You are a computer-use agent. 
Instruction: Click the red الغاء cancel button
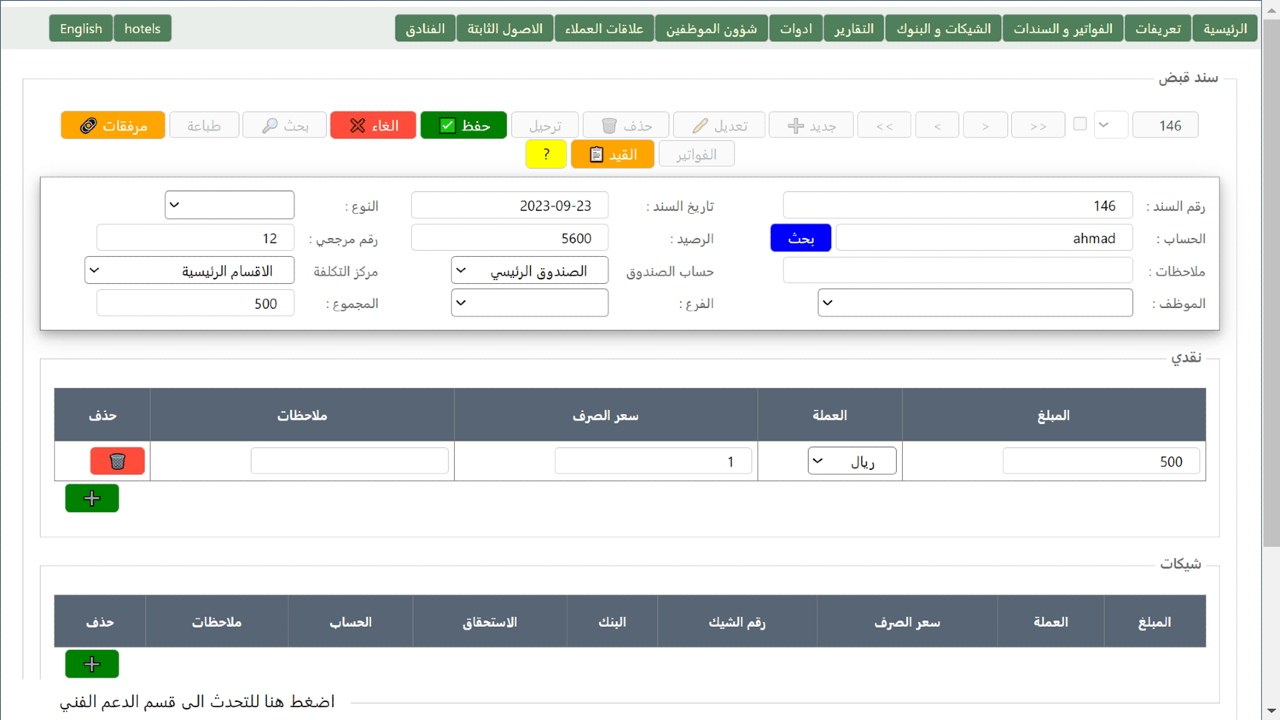[x=372, y=125]
